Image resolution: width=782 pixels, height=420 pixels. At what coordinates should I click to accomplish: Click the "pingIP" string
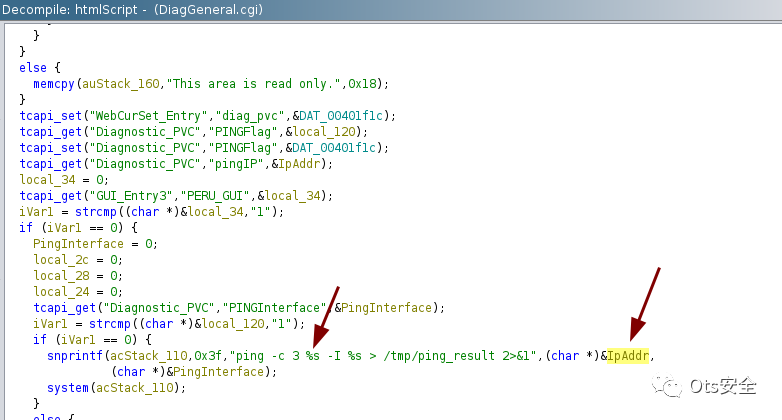[236, 164]
